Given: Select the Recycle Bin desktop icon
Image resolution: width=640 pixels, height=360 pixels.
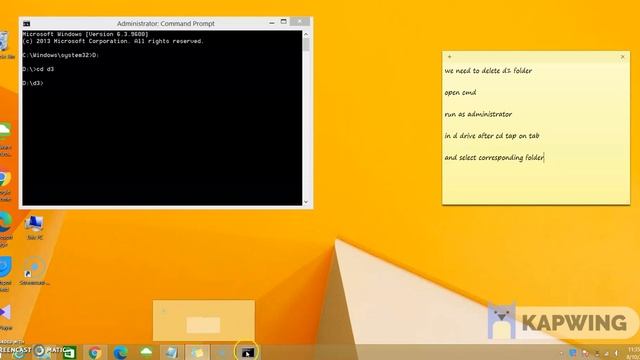Looking at the screenshot, I should pos(5,45).
